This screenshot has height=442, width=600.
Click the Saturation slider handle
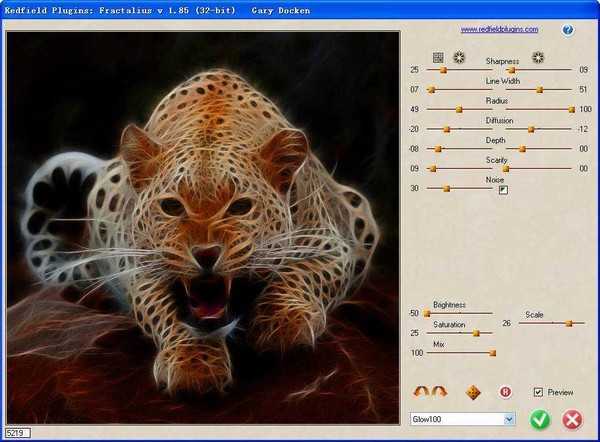click(476, 333)
